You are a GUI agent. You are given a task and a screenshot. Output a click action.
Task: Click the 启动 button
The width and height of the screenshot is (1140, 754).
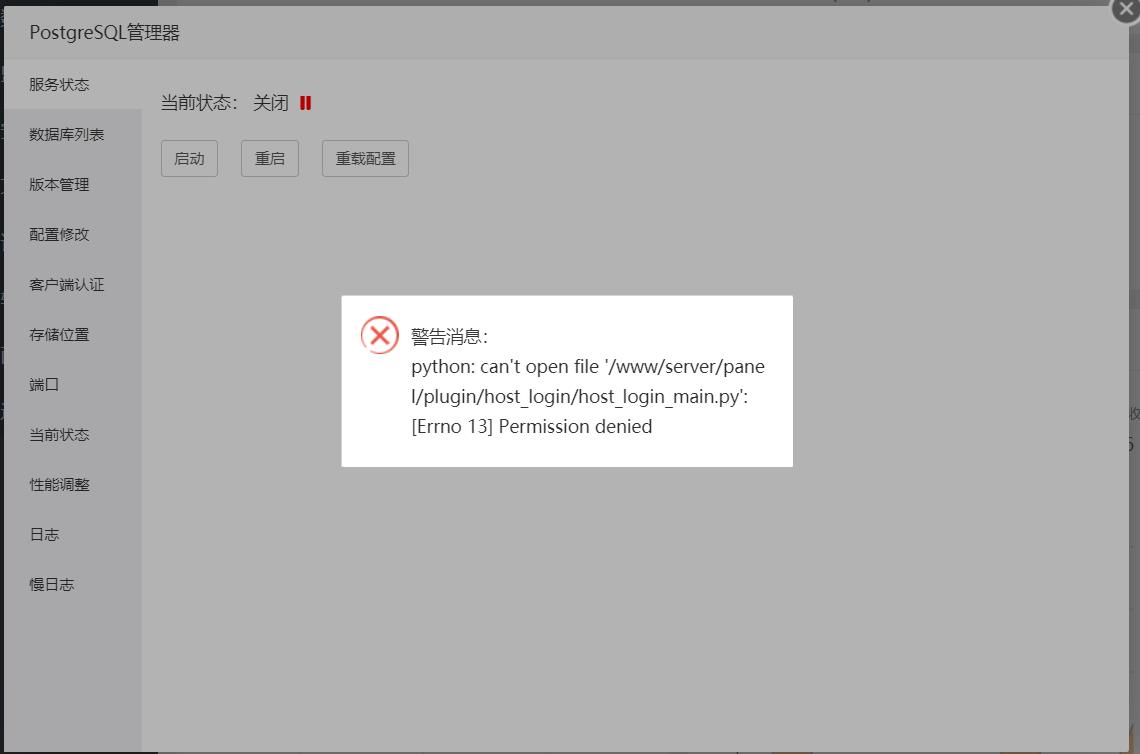[189, 159]
